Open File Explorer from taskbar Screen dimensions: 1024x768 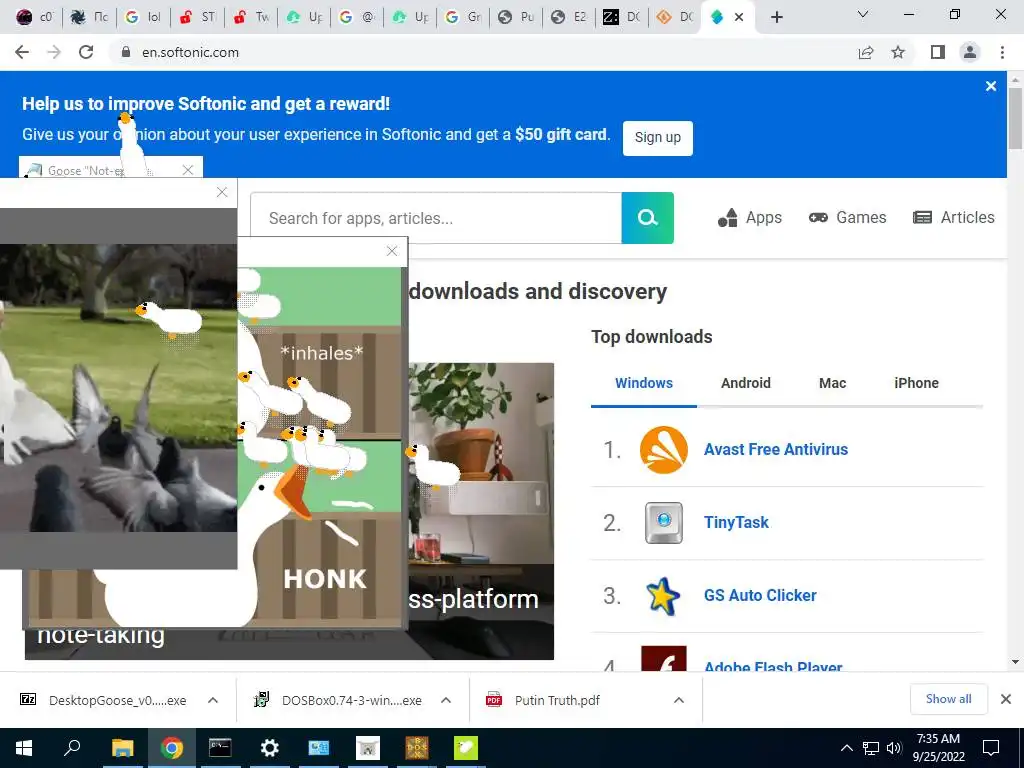(122, 748)
